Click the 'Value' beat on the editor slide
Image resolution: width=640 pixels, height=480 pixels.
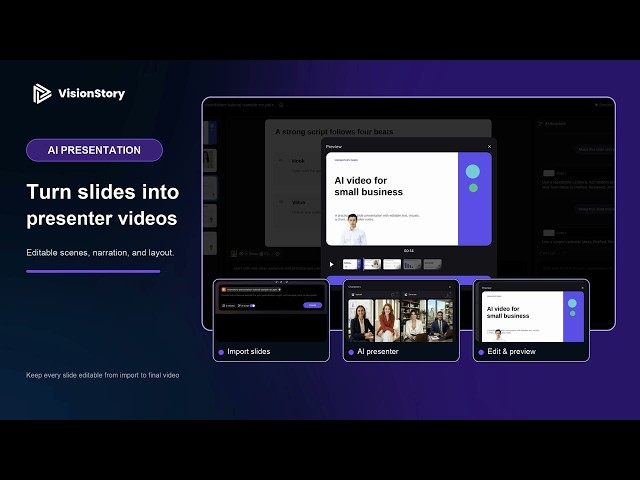[x=298, y=202]
